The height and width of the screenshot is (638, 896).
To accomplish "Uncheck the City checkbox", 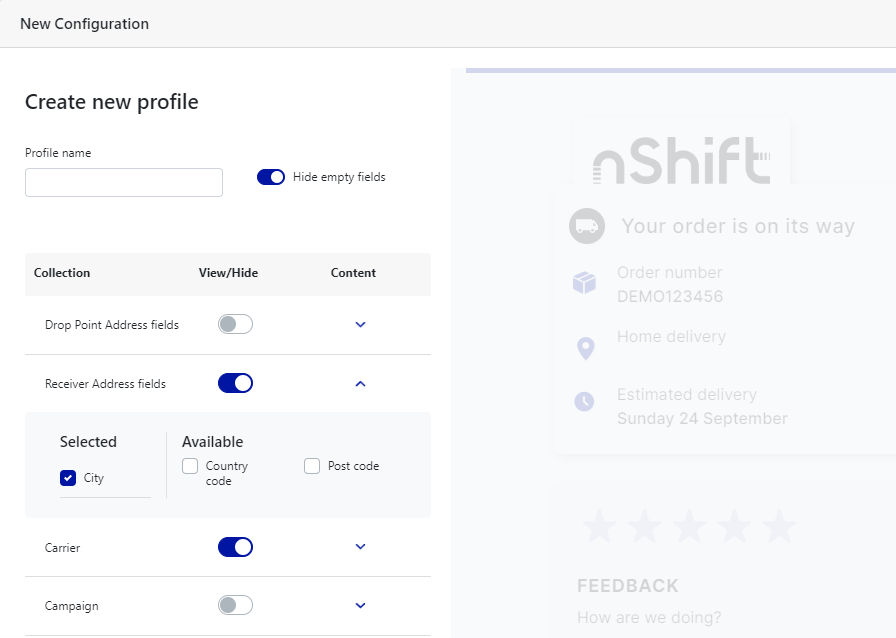I will point(68,478).
